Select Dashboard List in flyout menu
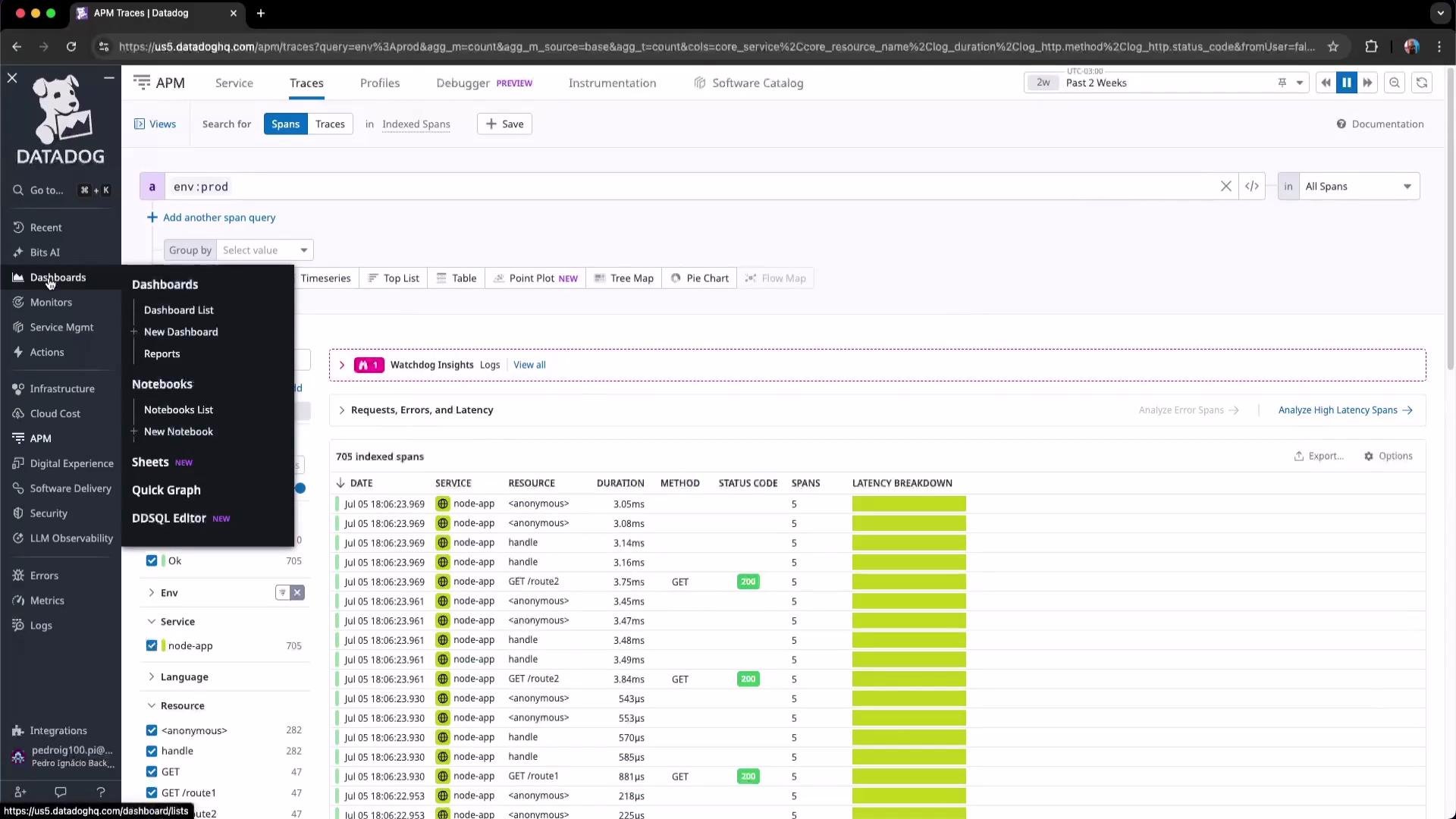Screen dimensions: 1456x819 [179, 310]
